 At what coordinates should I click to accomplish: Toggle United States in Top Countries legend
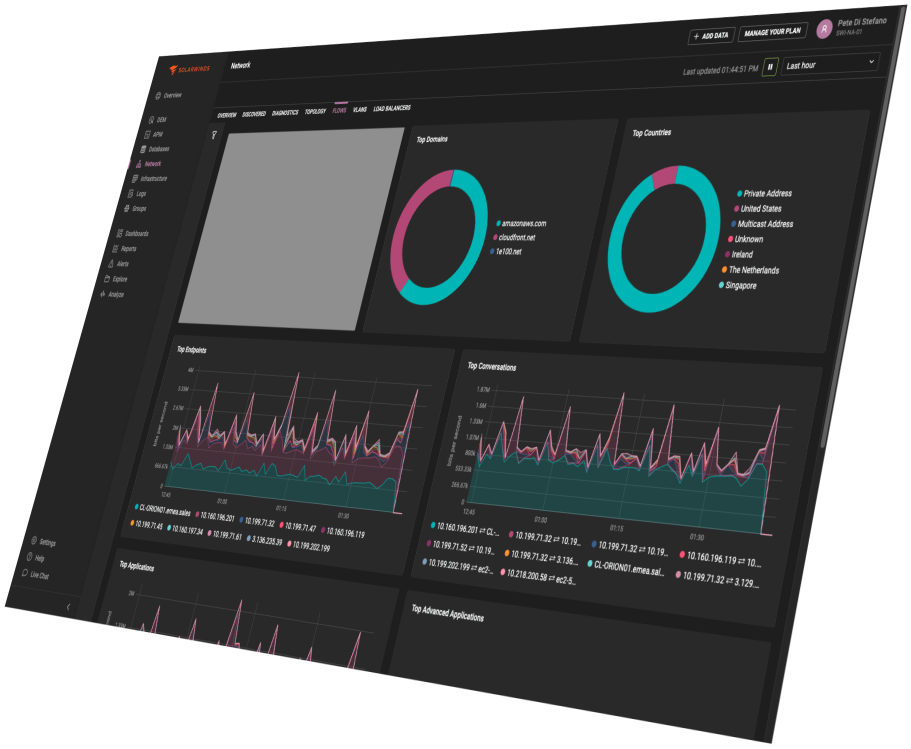click(x=766, y=208)
